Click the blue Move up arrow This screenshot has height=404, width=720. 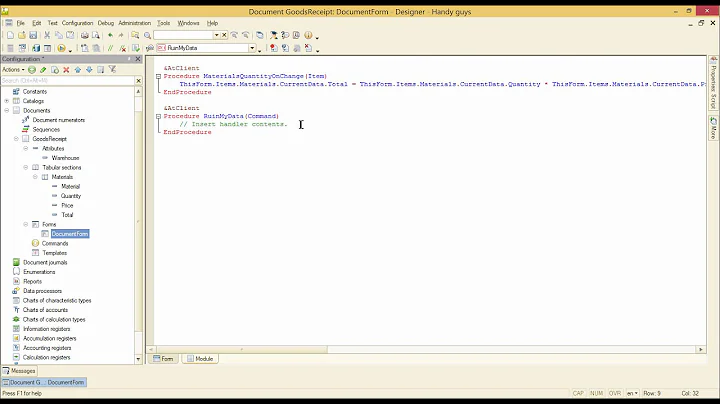[78, 70]
